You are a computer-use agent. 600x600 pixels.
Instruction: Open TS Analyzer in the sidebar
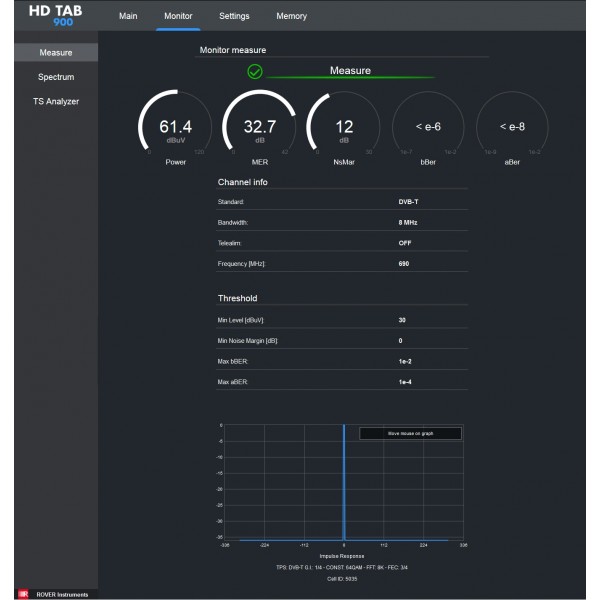click(56, 101)
